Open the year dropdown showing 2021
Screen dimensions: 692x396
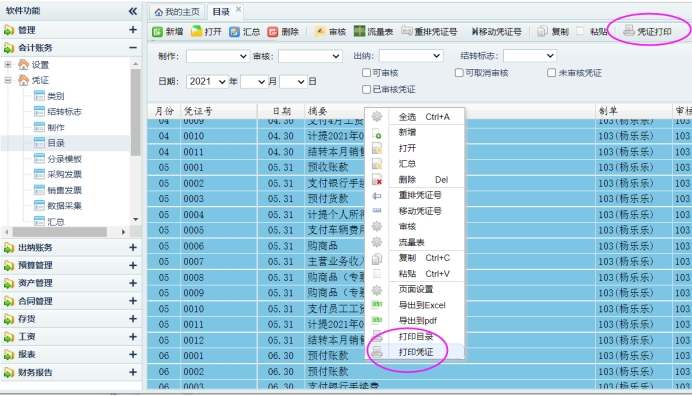coord(207,82)
